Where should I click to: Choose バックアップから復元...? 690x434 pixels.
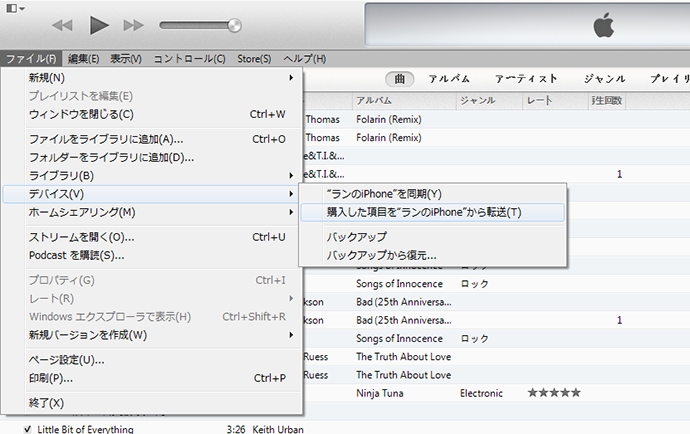(x=433, y=255)
